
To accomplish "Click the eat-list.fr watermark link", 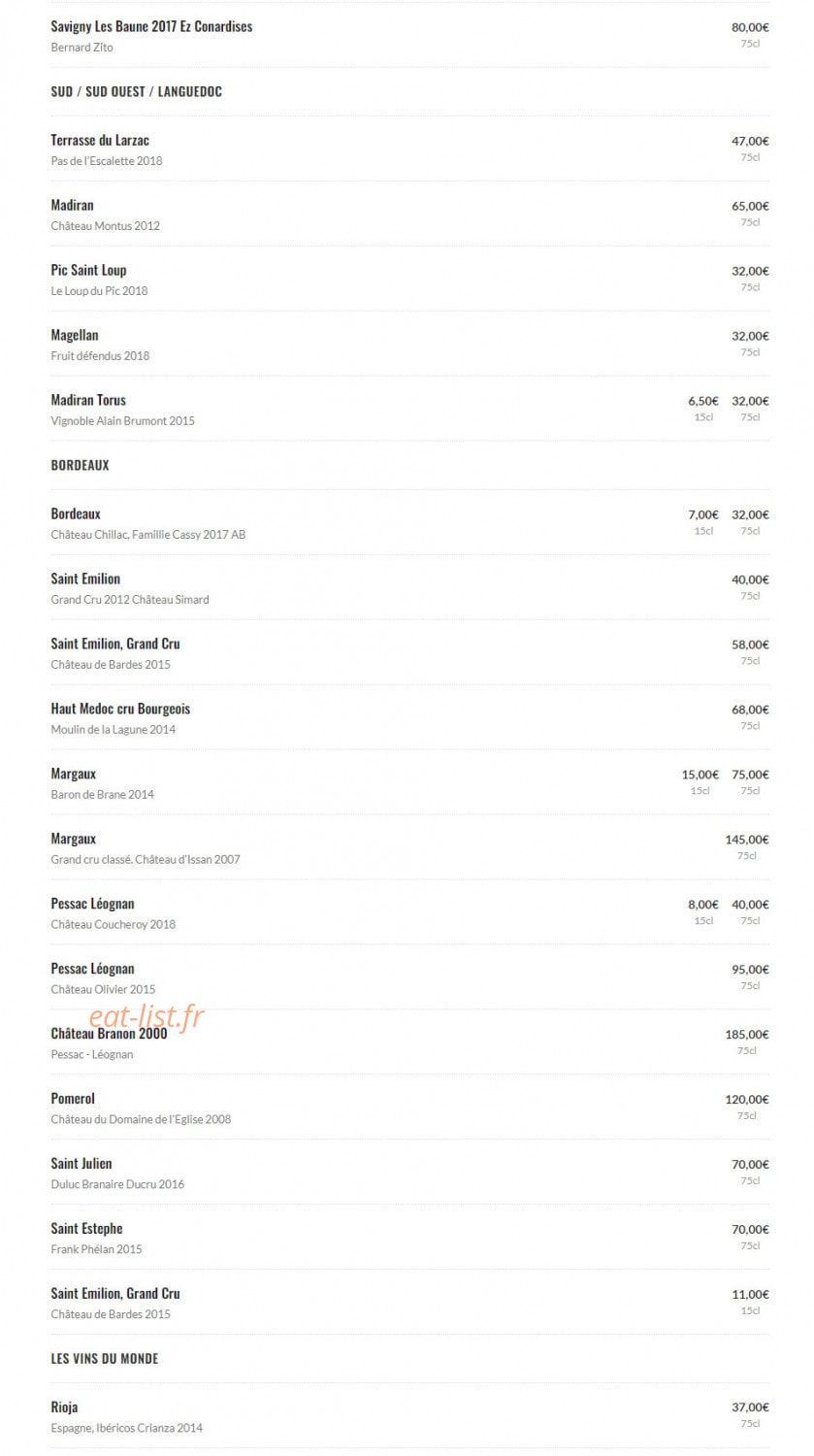I will click(x=147, y=1015).
